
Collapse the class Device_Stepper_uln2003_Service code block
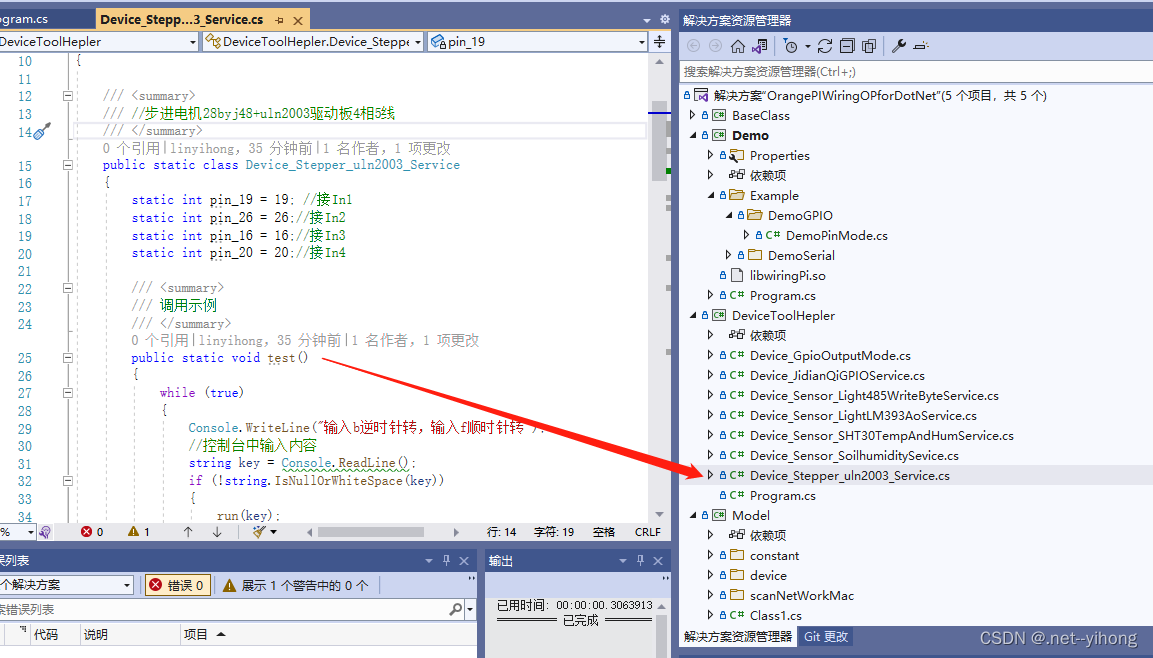coord(68,165)
